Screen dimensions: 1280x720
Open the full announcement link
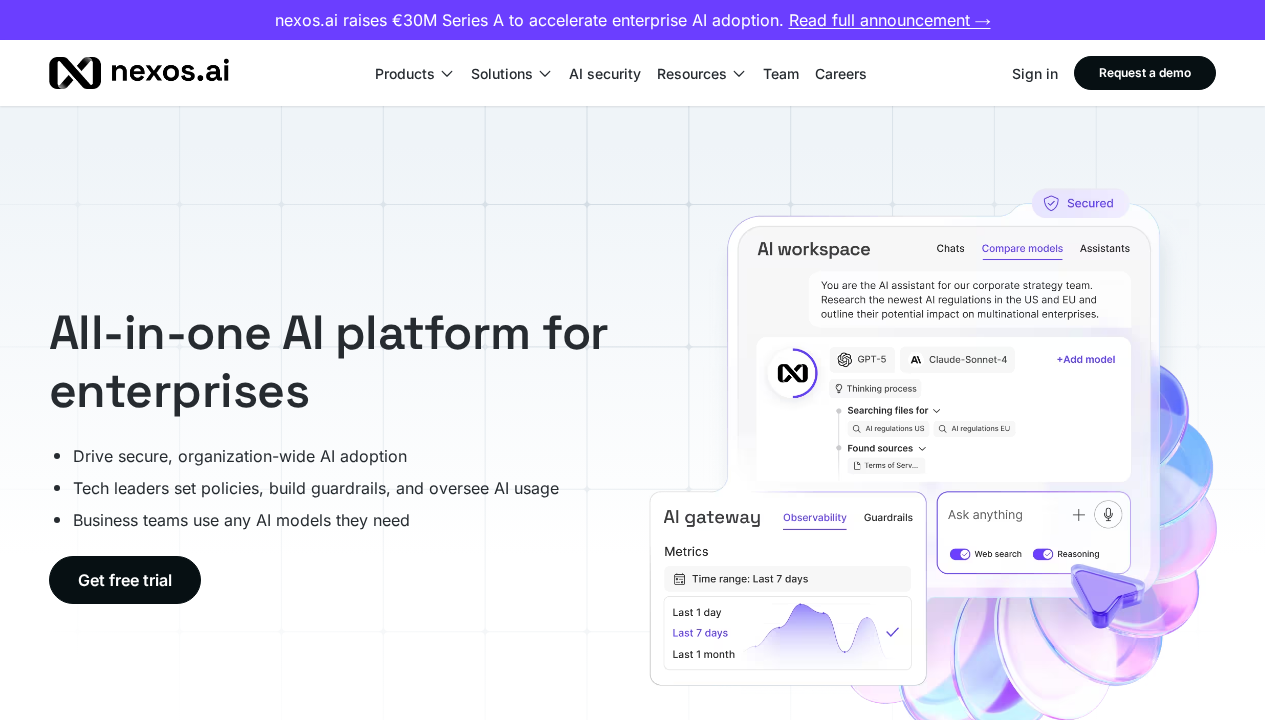coord(889,20)
